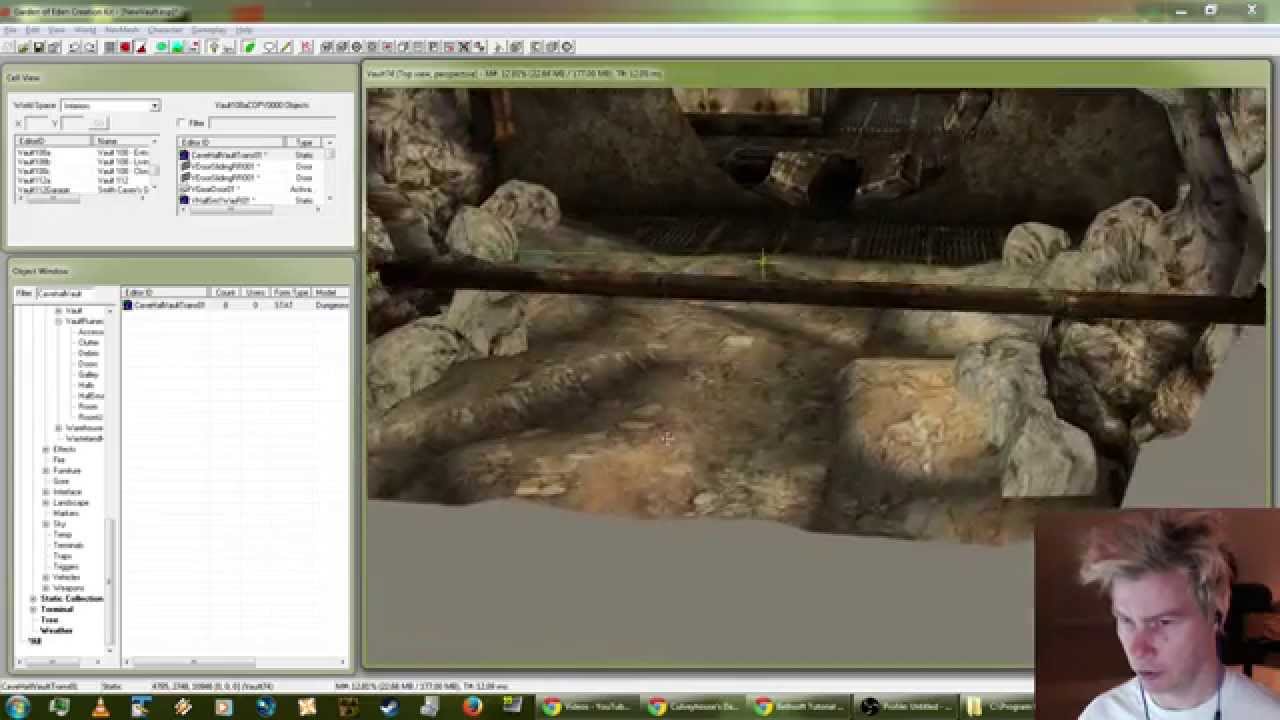Open the Character menu
The height and width of the screenshot is (720, 1280).
[165, 30]
